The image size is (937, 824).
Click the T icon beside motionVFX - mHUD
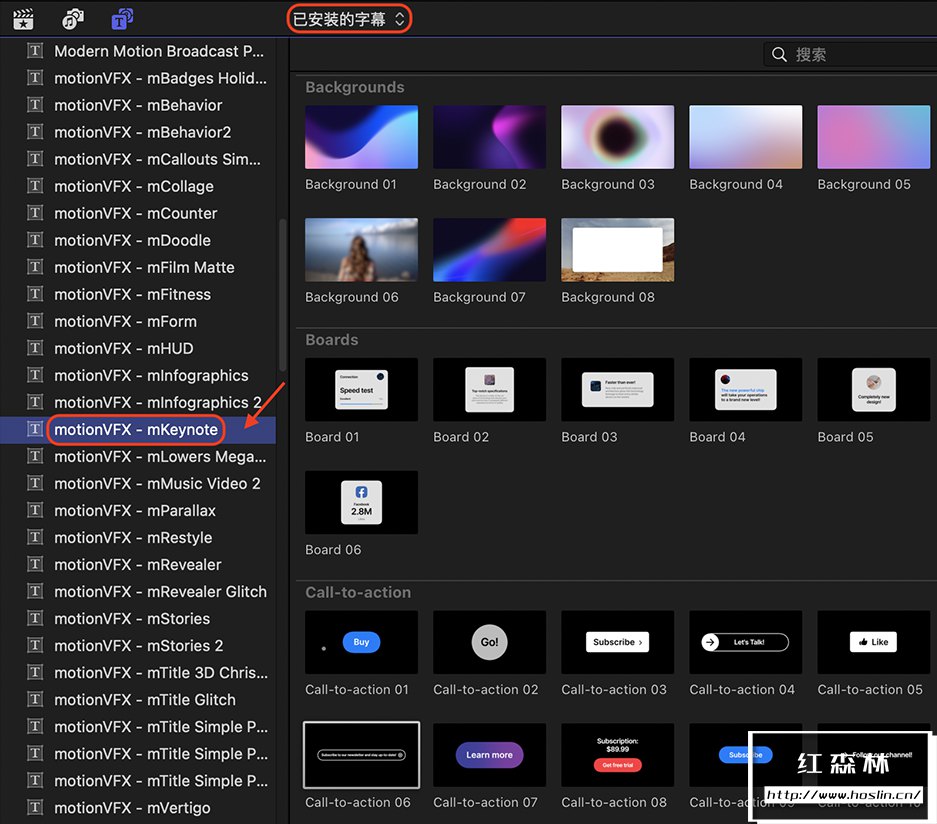tap(35, 348)
